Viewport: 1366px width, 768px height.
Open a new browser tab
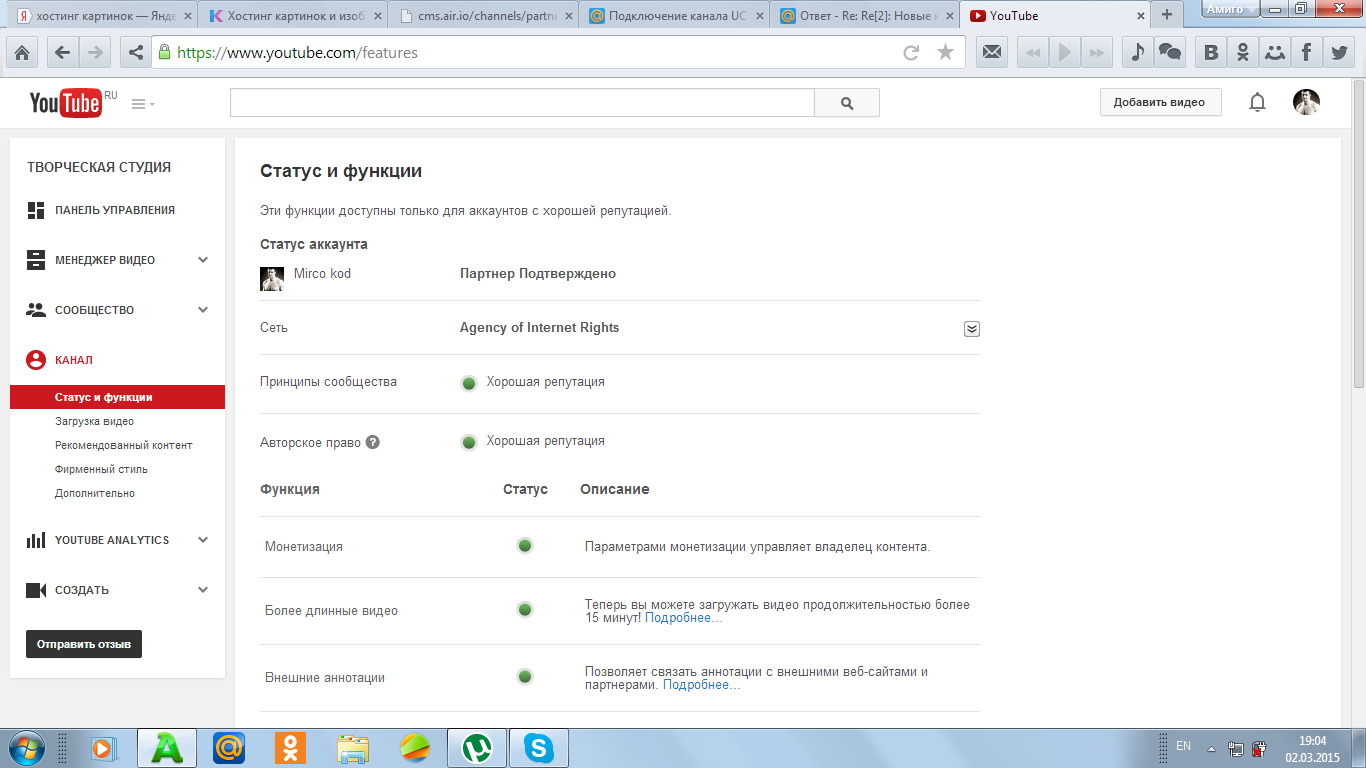[1166, 15]
